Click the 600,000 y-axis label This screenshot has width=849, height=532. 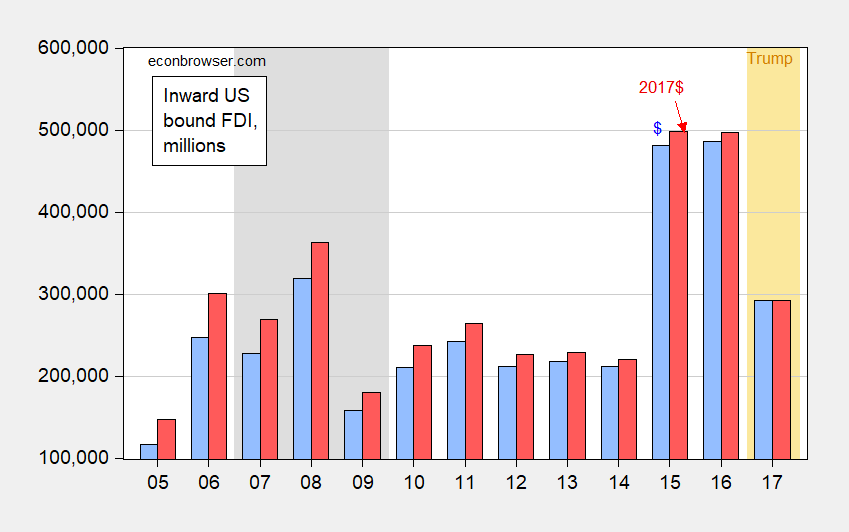(74, 48)
